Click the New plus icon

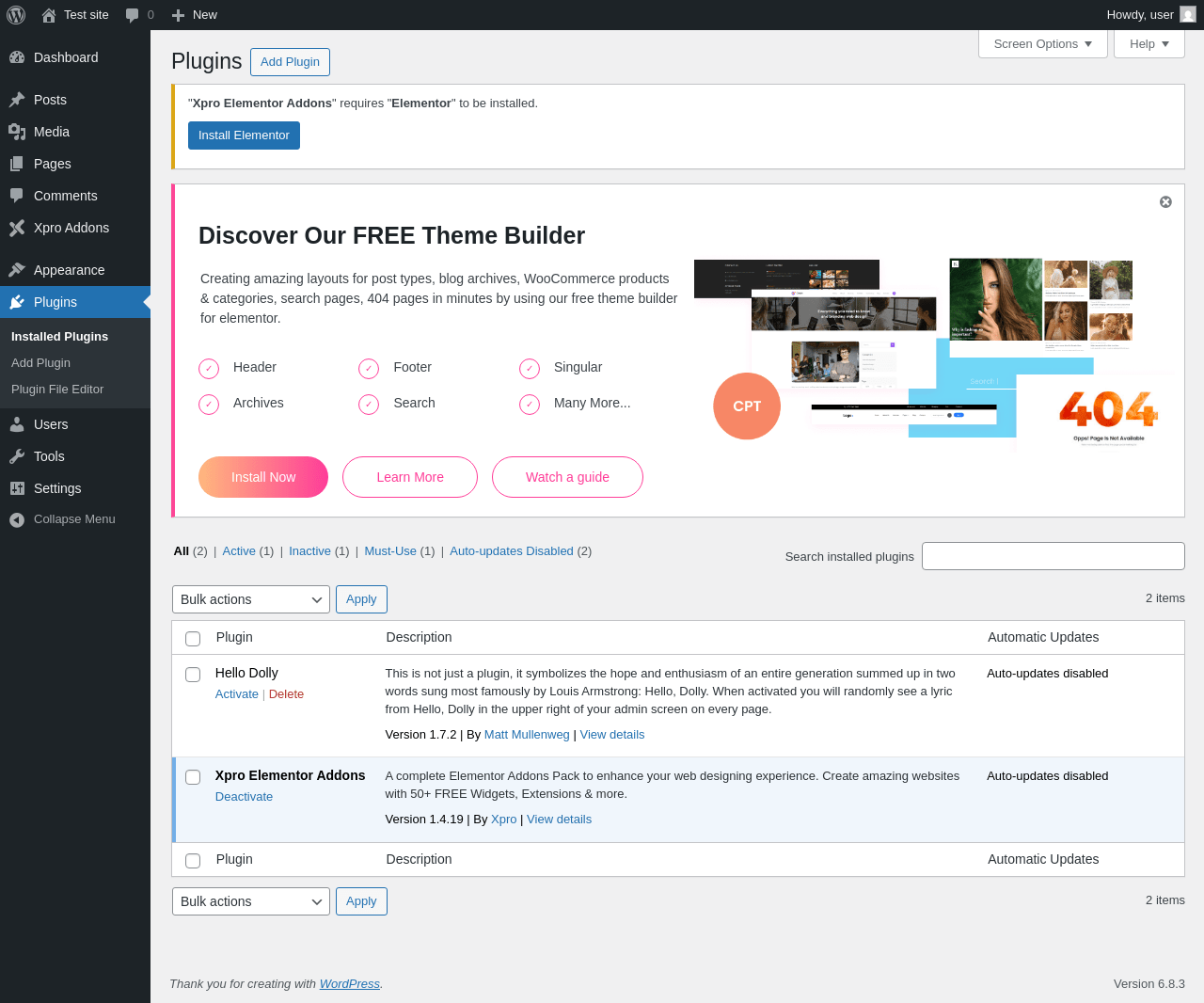tap(179, 15)
